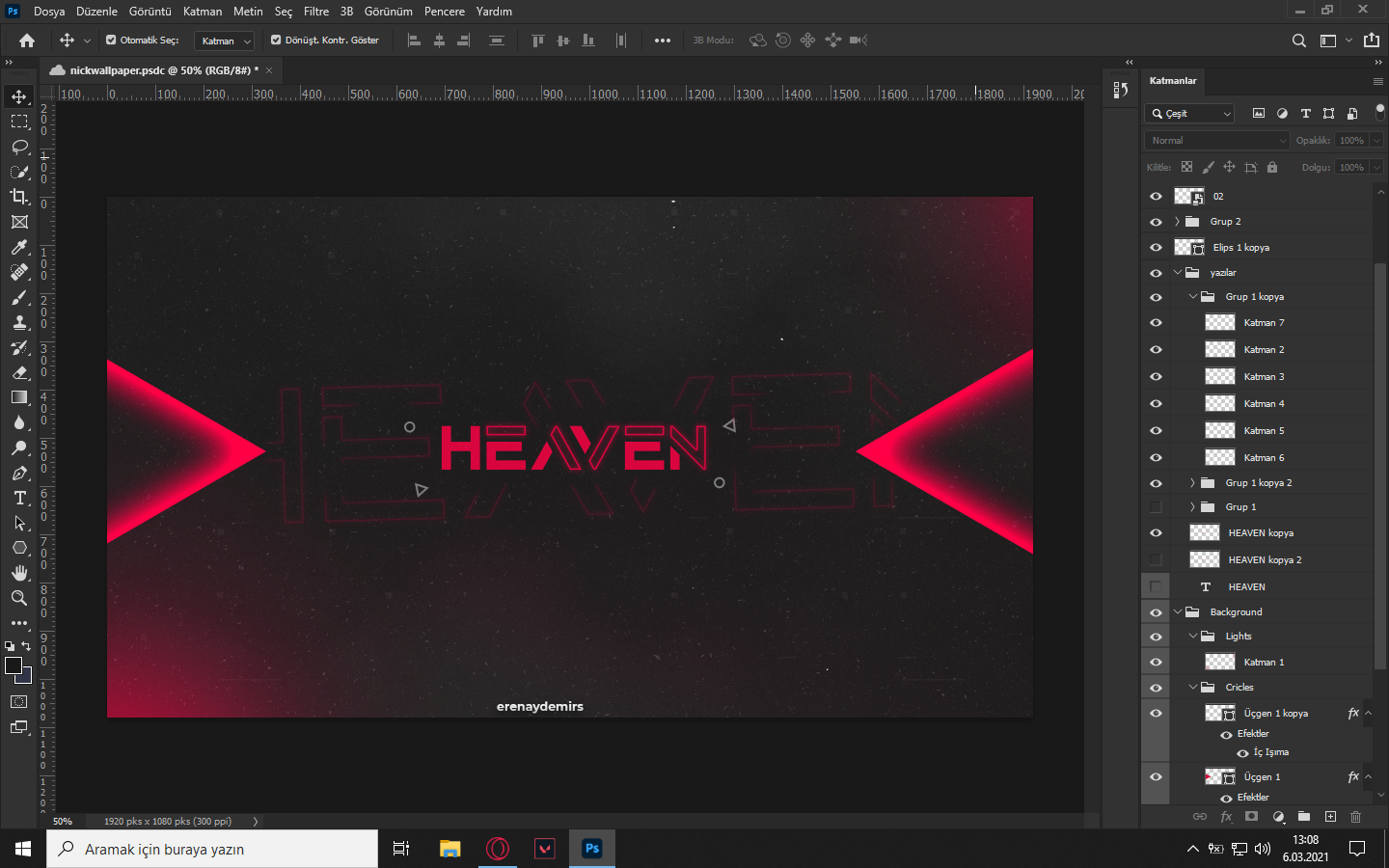The width and height of the screenshot is (1389, 868).
Task: Collapse the yazılar layer group
Action: 1177,273
